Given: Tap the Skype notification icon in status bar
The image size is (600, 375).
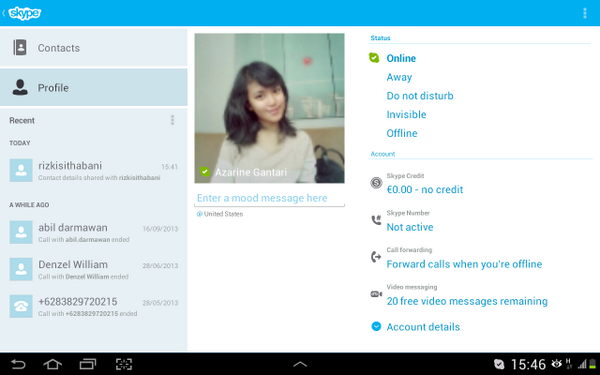Looking at the screenshot, I should click(499, 364).
